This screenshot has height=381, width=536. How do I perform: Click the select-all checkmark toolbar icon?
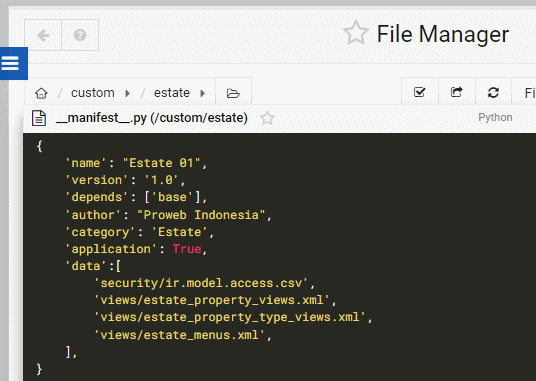[x=419, y=92]
